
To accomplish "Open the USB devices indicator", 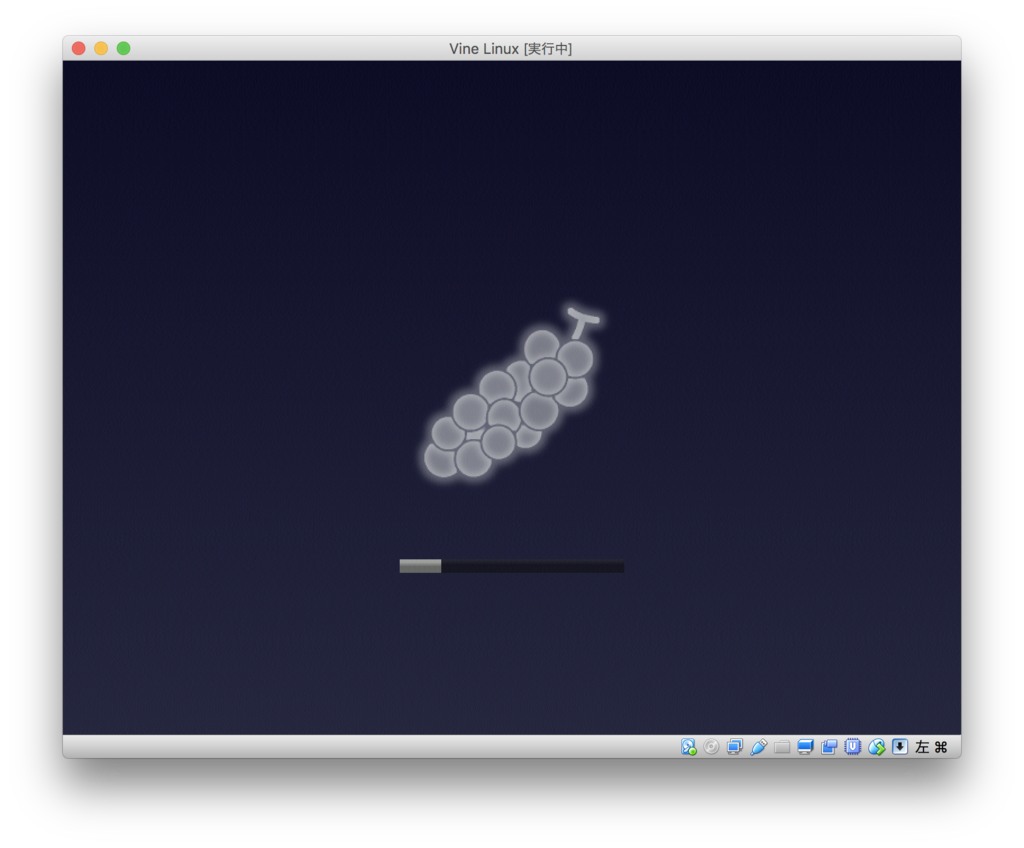I will tap(758, 747).
